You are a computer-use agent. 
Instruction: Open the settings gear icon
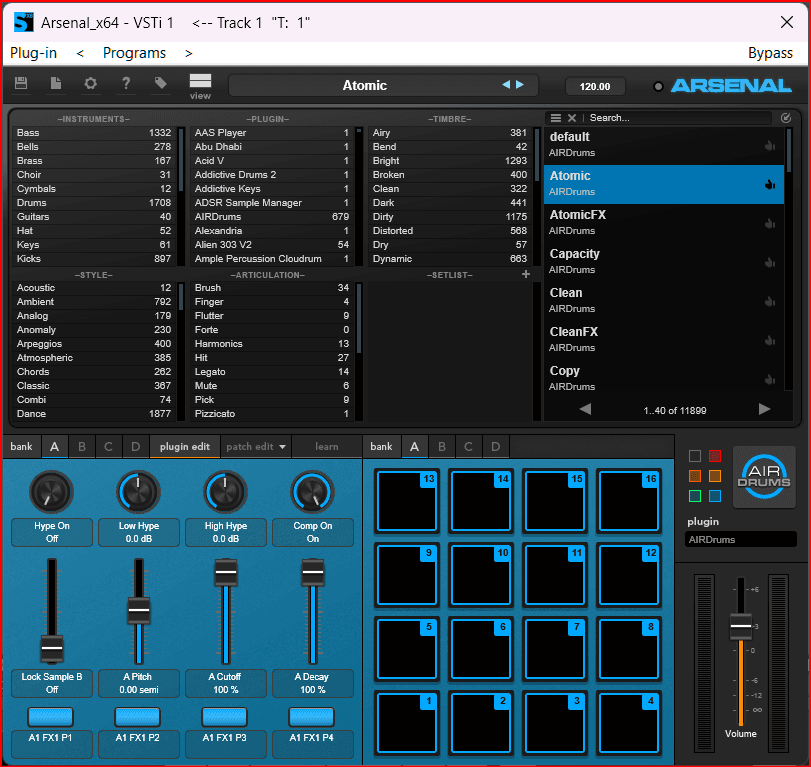pyautogui.click(x=91, y=85)
